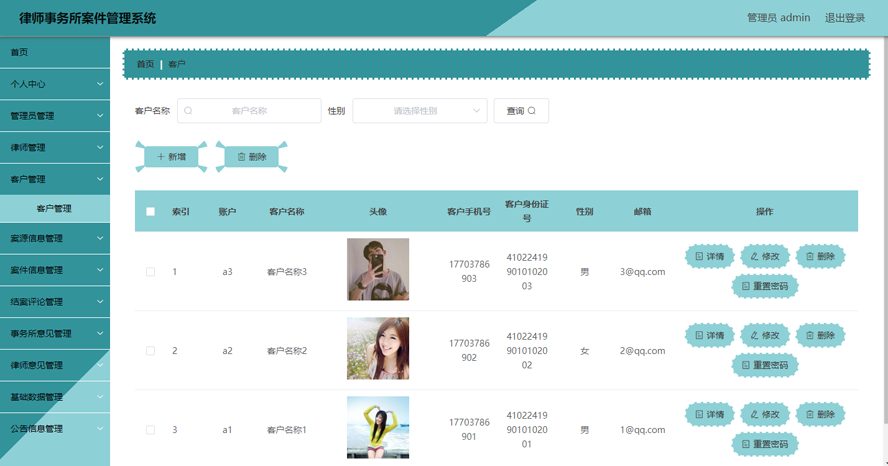Click 退出登录 to log out
This screenshot has height=466, width=888.
[844, 18]
